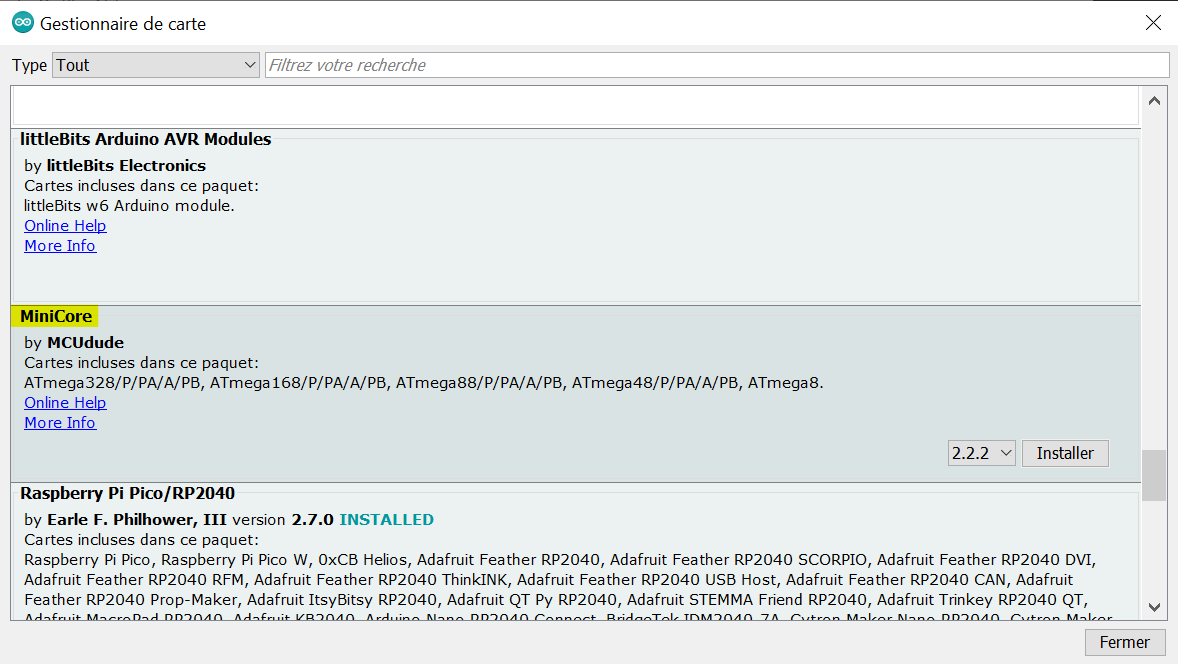
Task: Select the highlighted MiniCore title
Action: [x=56, y=316]
